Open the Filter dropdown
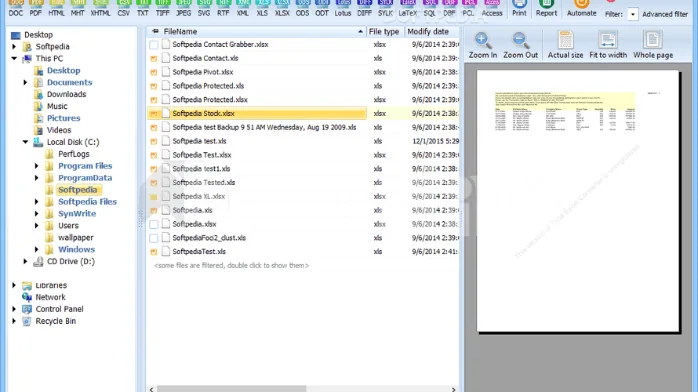 (632, 14)
